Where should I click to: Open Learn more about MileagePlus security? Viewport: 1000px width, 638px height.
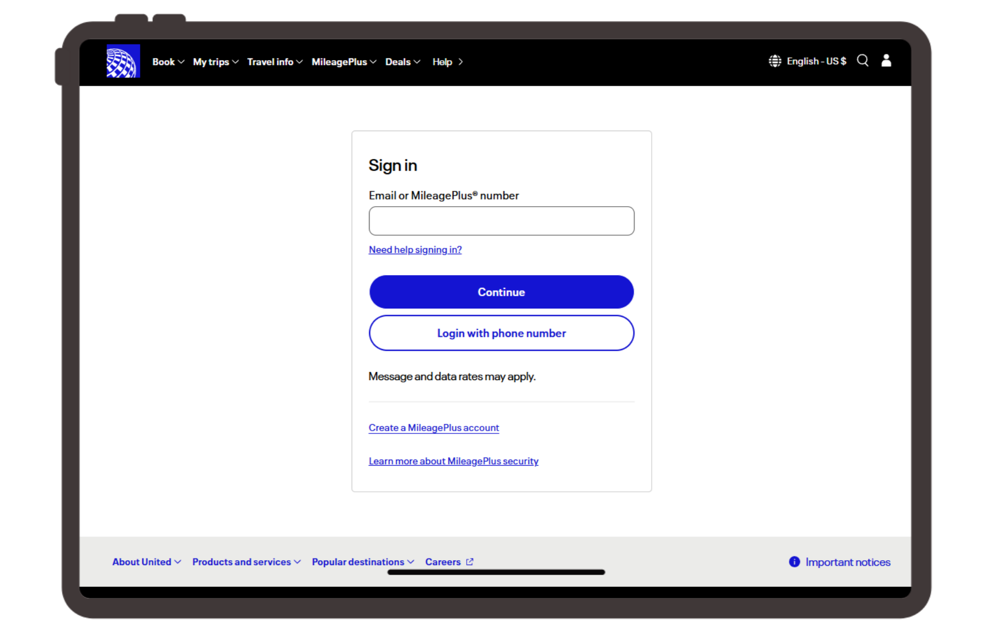pyautogui.click(x=453, y=461)
